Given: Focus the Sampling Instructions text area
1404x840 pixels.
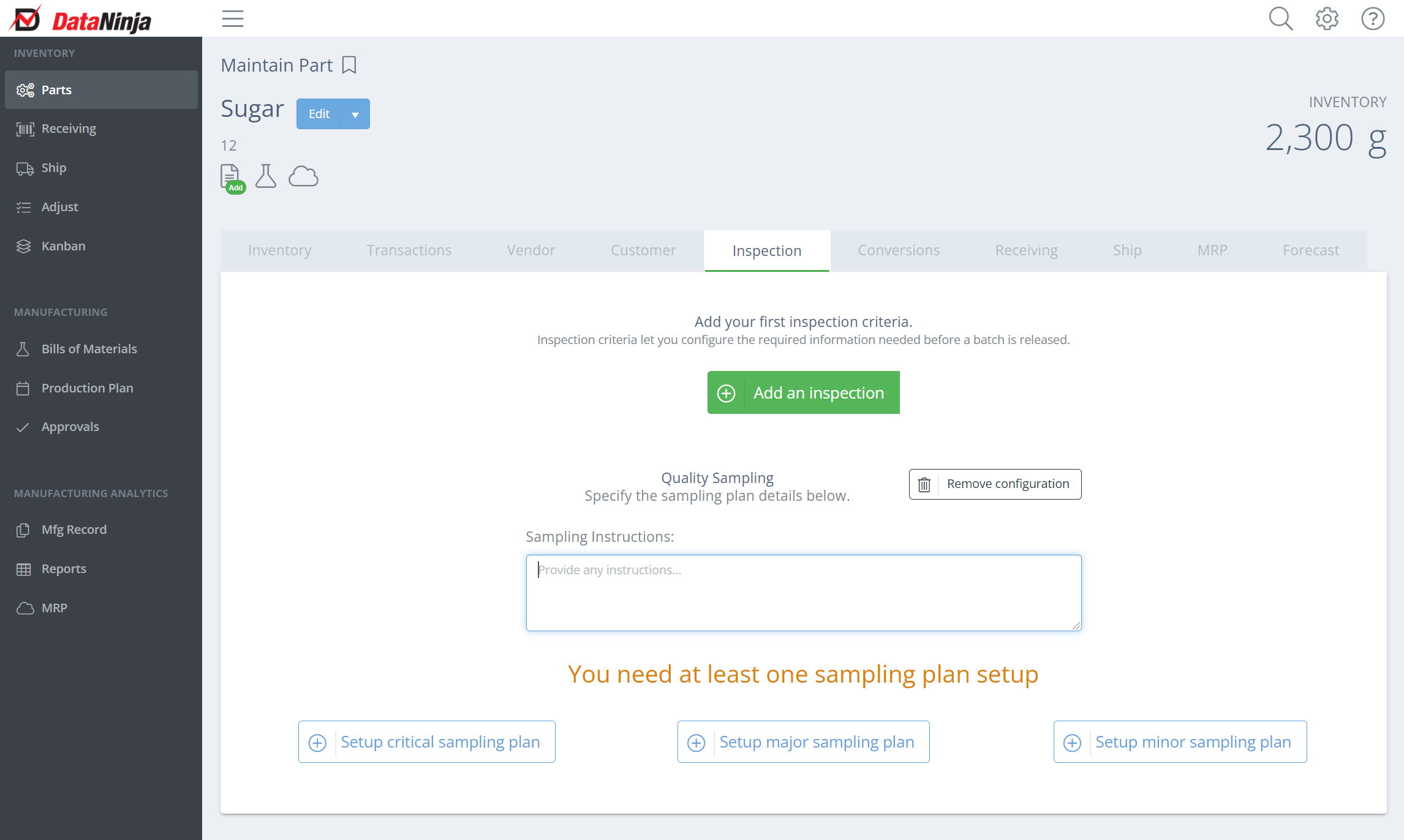Looking at the screenshot, I should coord(803,593).
